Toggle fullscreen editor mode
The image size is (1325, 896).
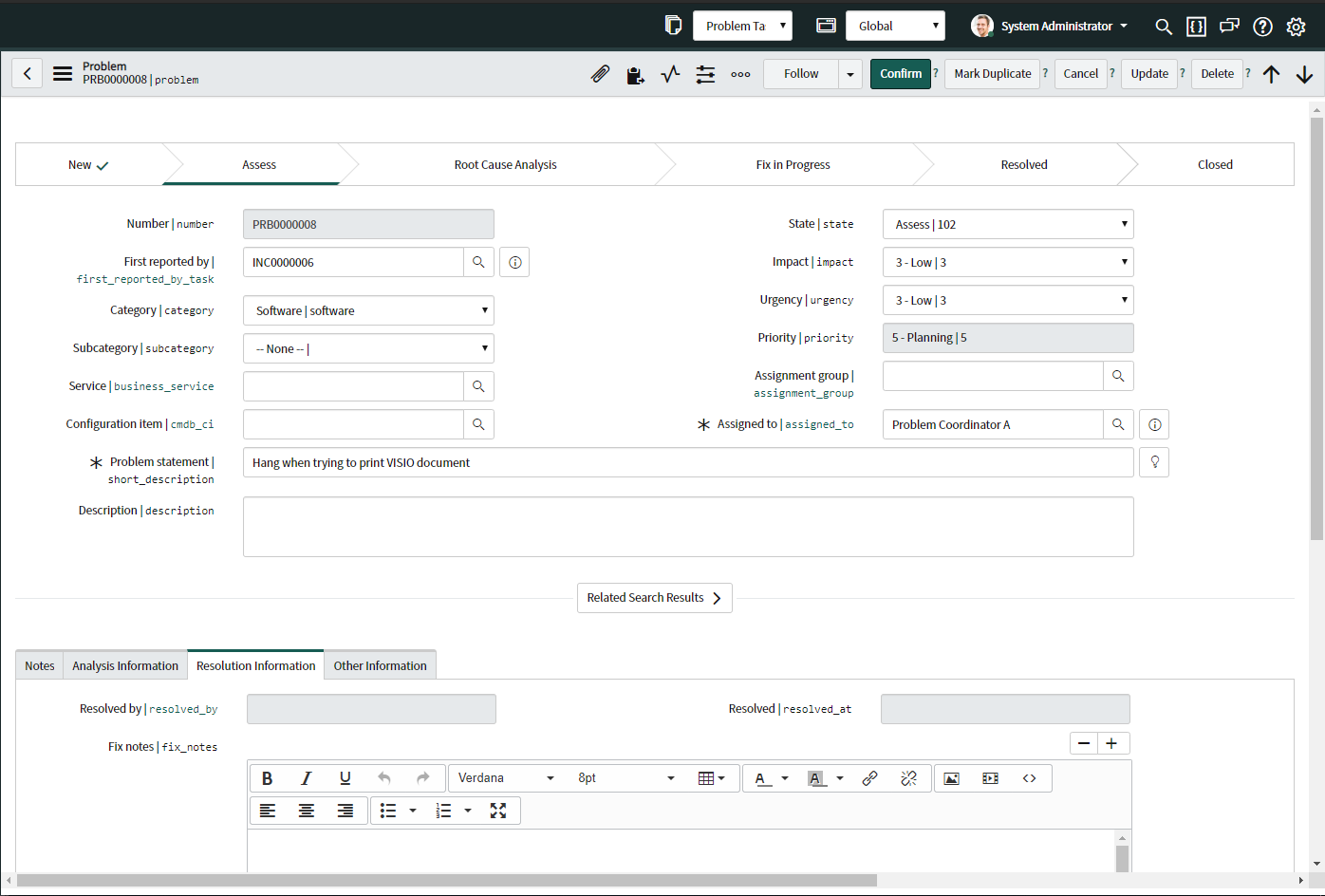pos(498,811)
